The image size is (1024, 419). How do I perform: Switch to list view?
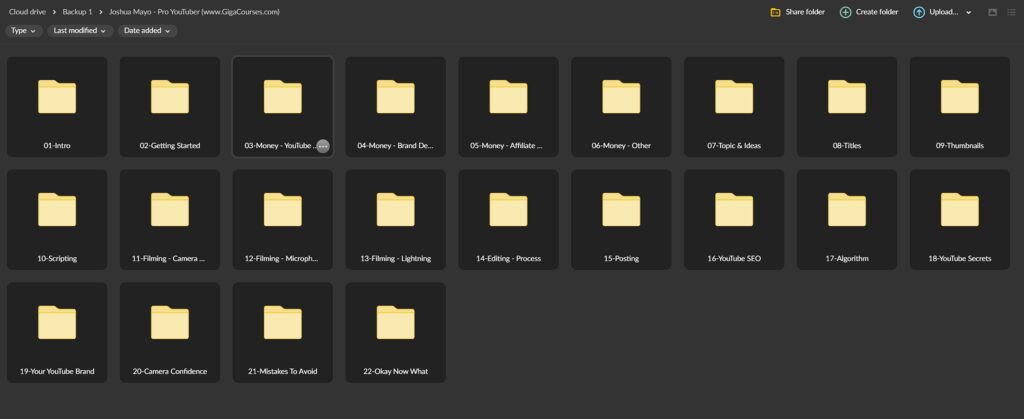point(1010,12)
